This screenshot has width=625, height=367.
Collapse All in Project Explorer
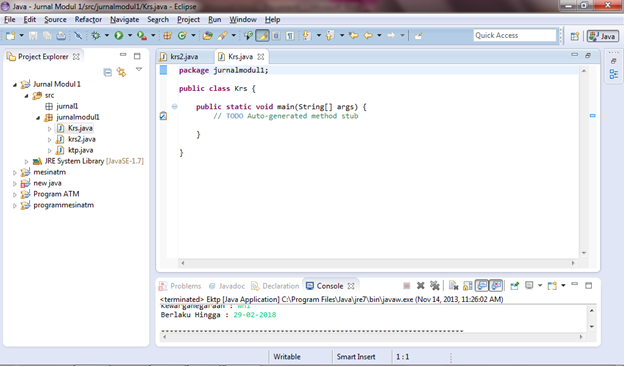(x=108, y=72)
